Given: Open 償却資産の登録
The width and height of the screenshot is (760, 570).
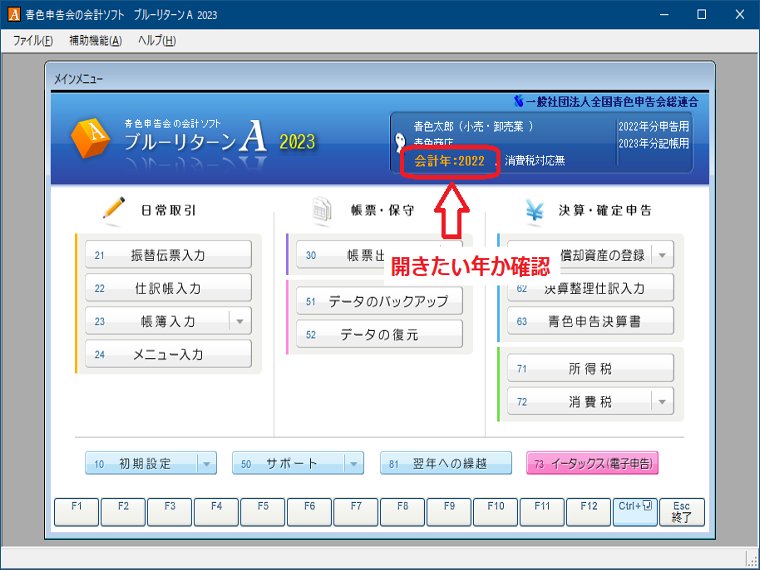Looking at the screenshot, I should 602,255.
